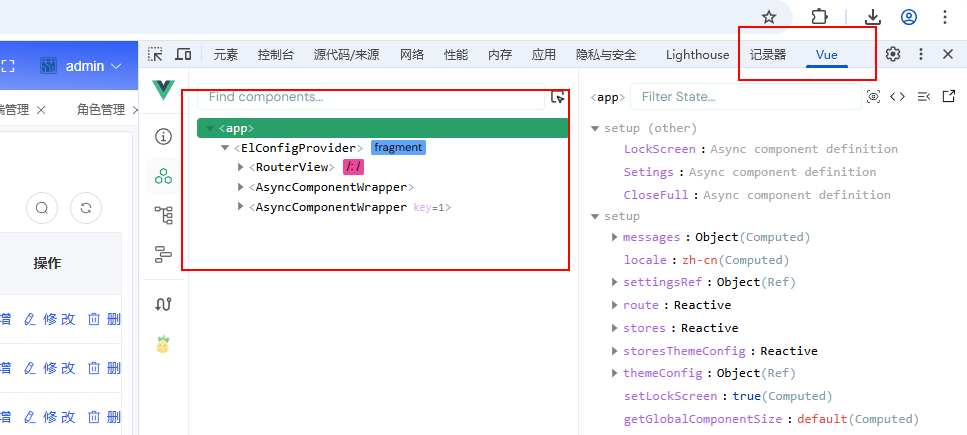Open DevTools settings gear
The image size is (967, 435).
(x=893, y=54)
